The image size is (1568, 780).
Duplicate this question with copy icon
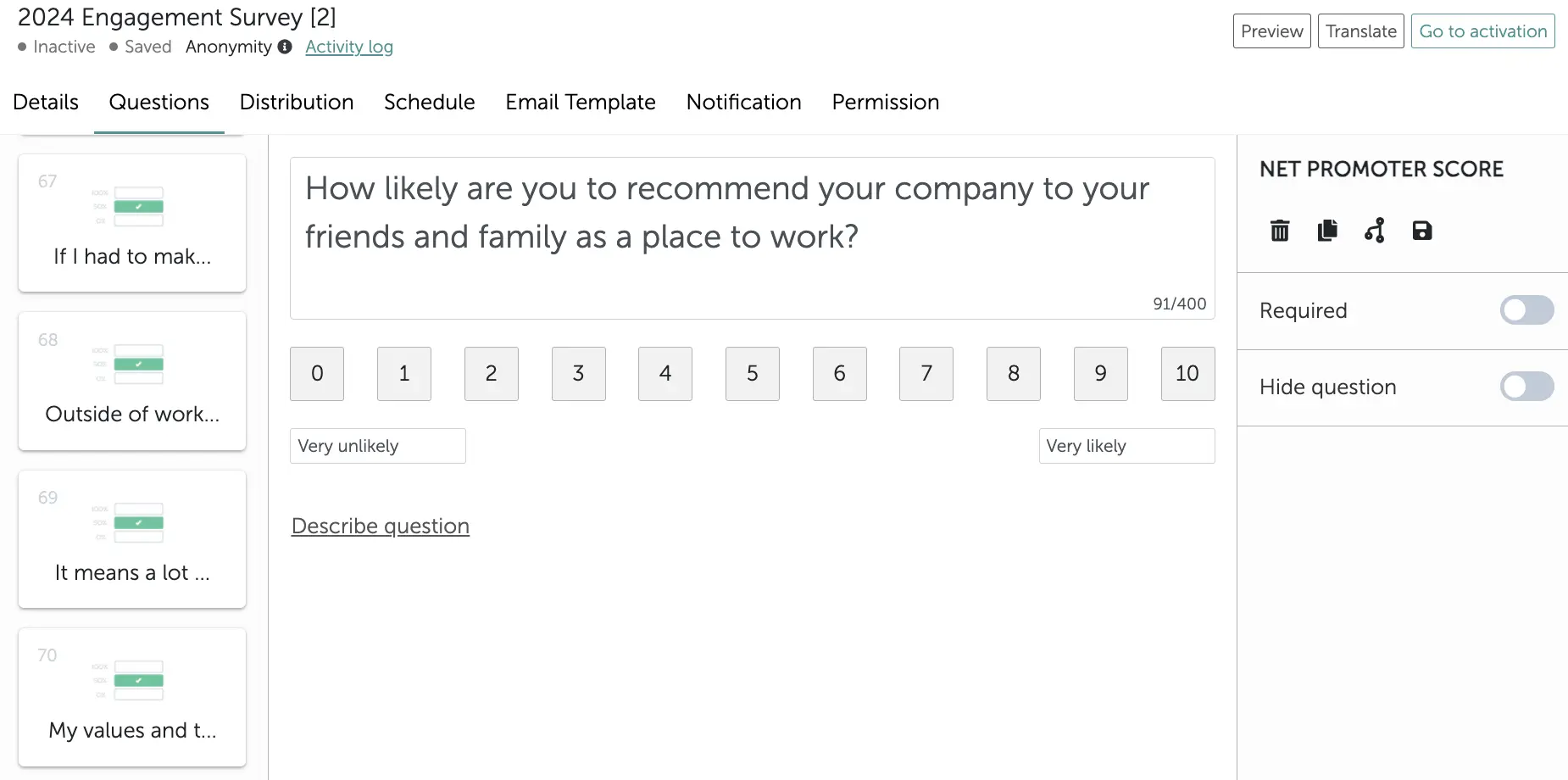click(x=1327, y=231)
